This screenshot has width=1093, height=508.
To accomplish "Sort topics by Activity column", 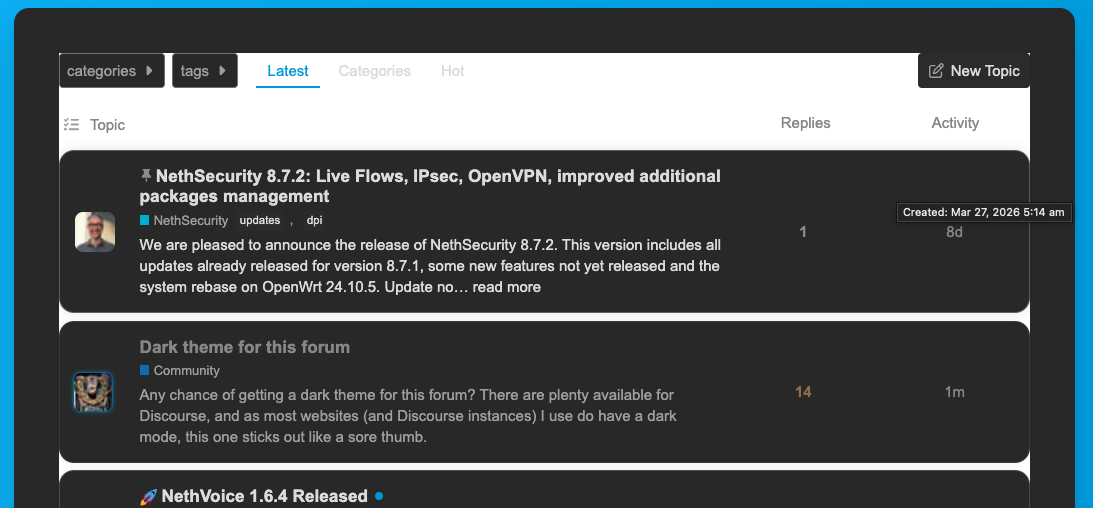I will point(955,123).
